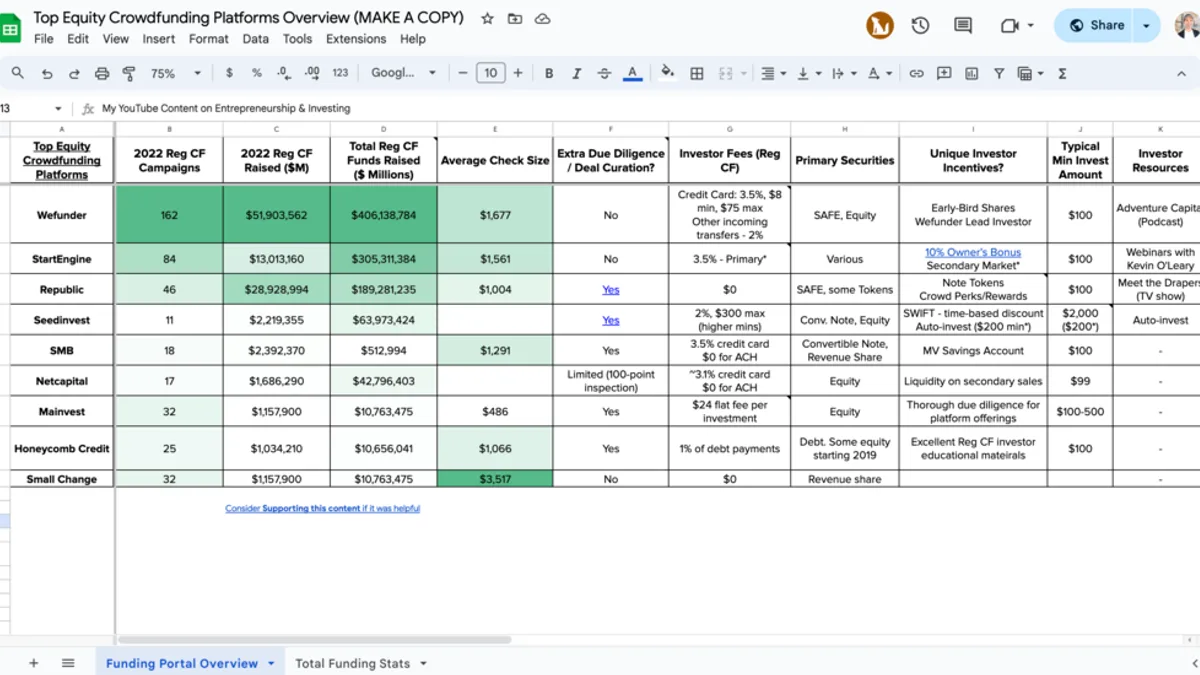The height and width of the screenshot is (675, 1200).
Task: Decrease font size with minus button
Action: tap(463, 73)
